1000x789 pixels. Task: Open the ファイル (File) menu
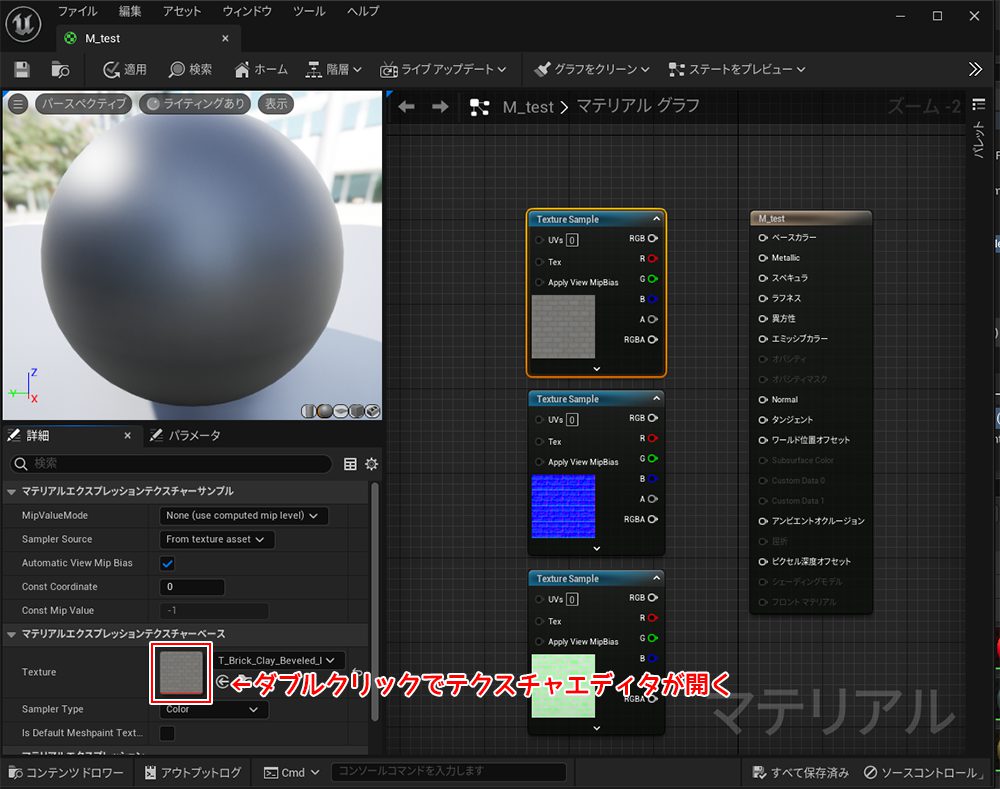click(77, 12)
